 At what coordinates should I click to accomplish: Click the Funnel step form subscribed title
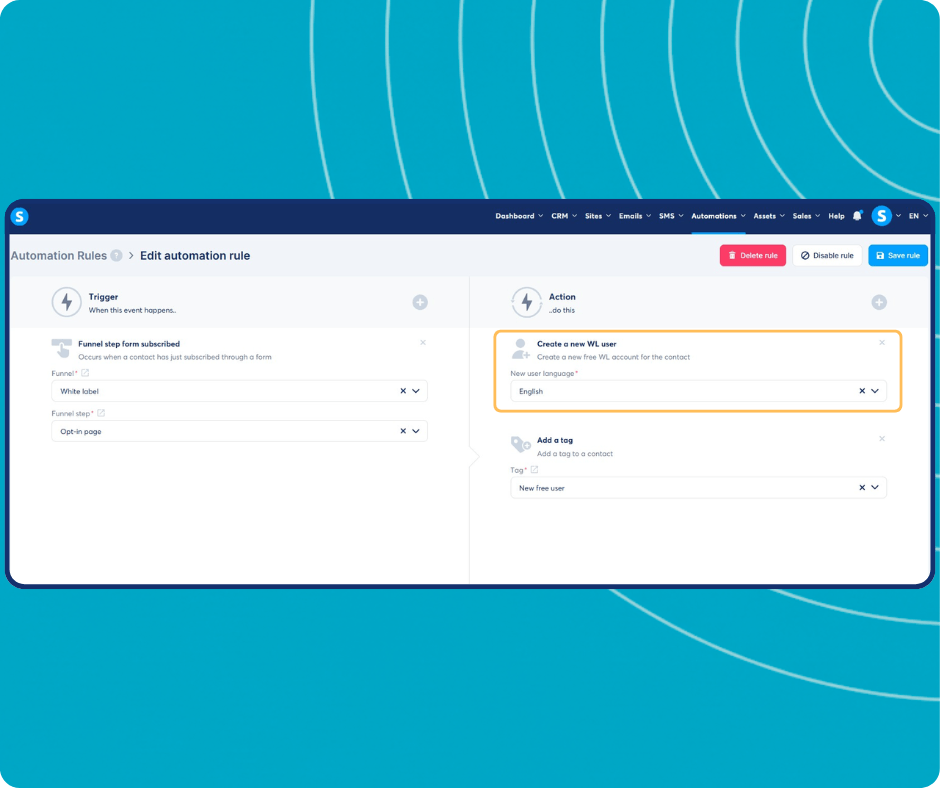129,344
